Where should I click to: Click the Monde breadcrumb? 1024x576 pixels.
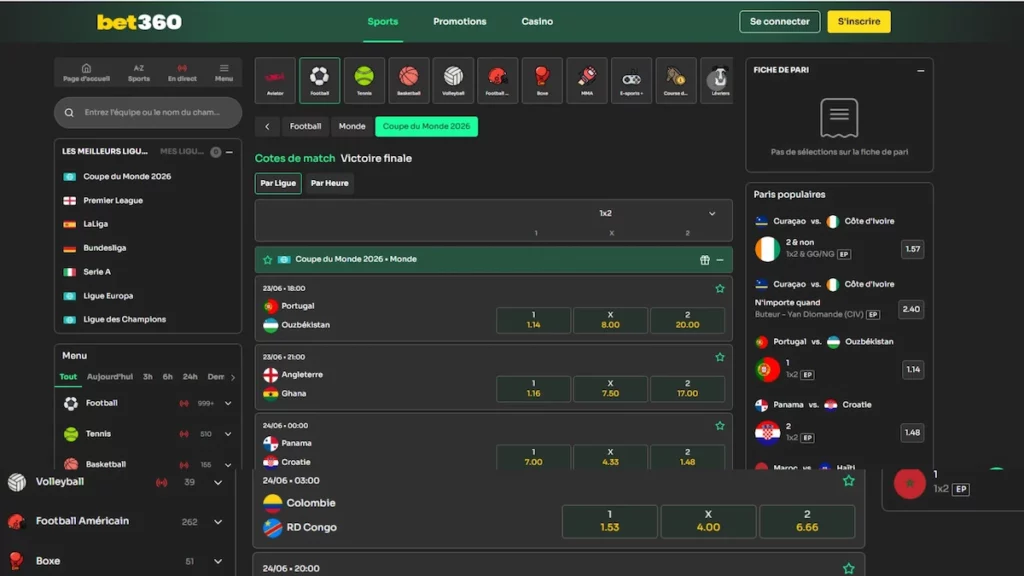352,127
